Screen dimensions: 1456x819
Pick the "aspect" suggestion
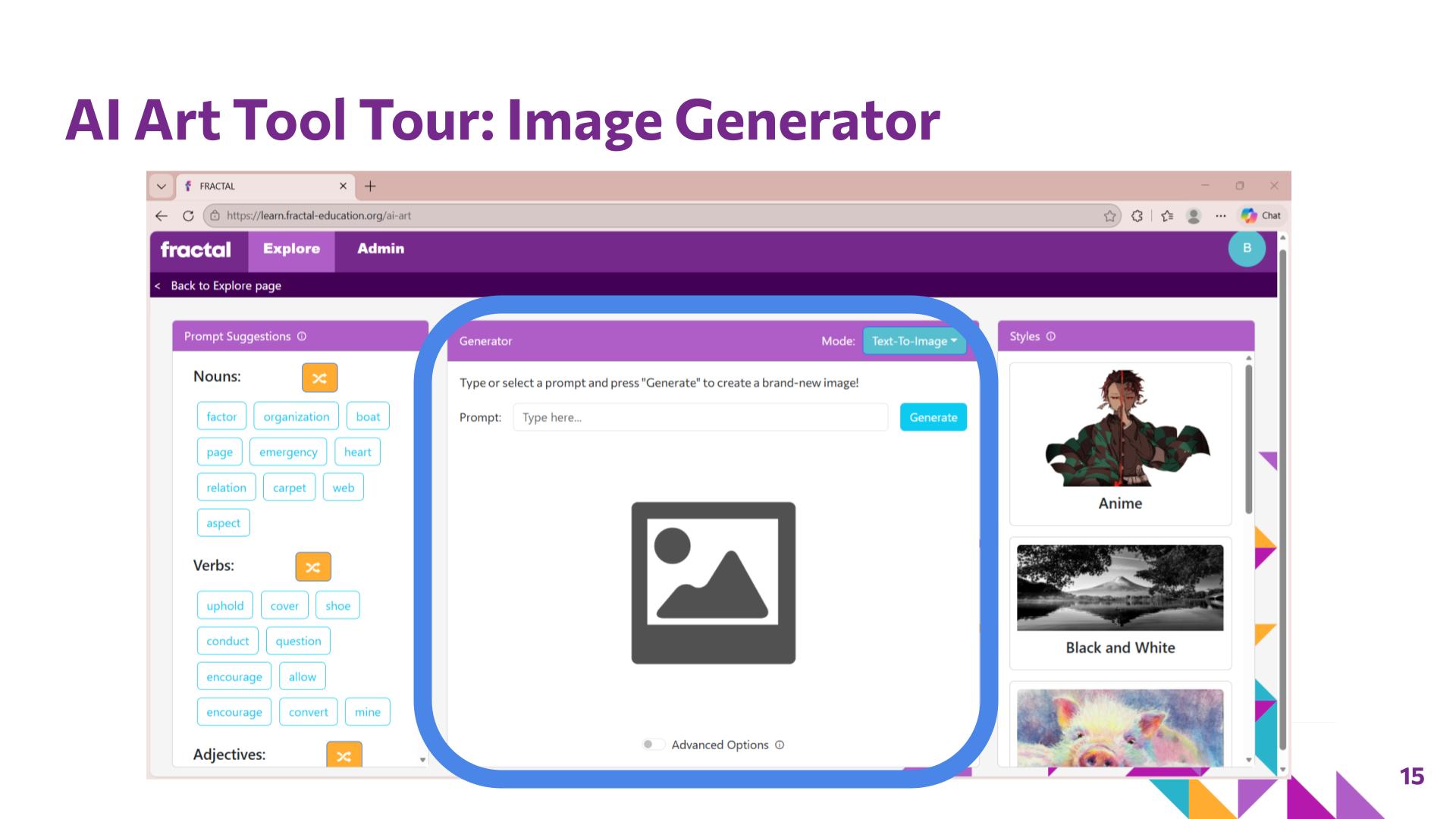coord(224,522)
